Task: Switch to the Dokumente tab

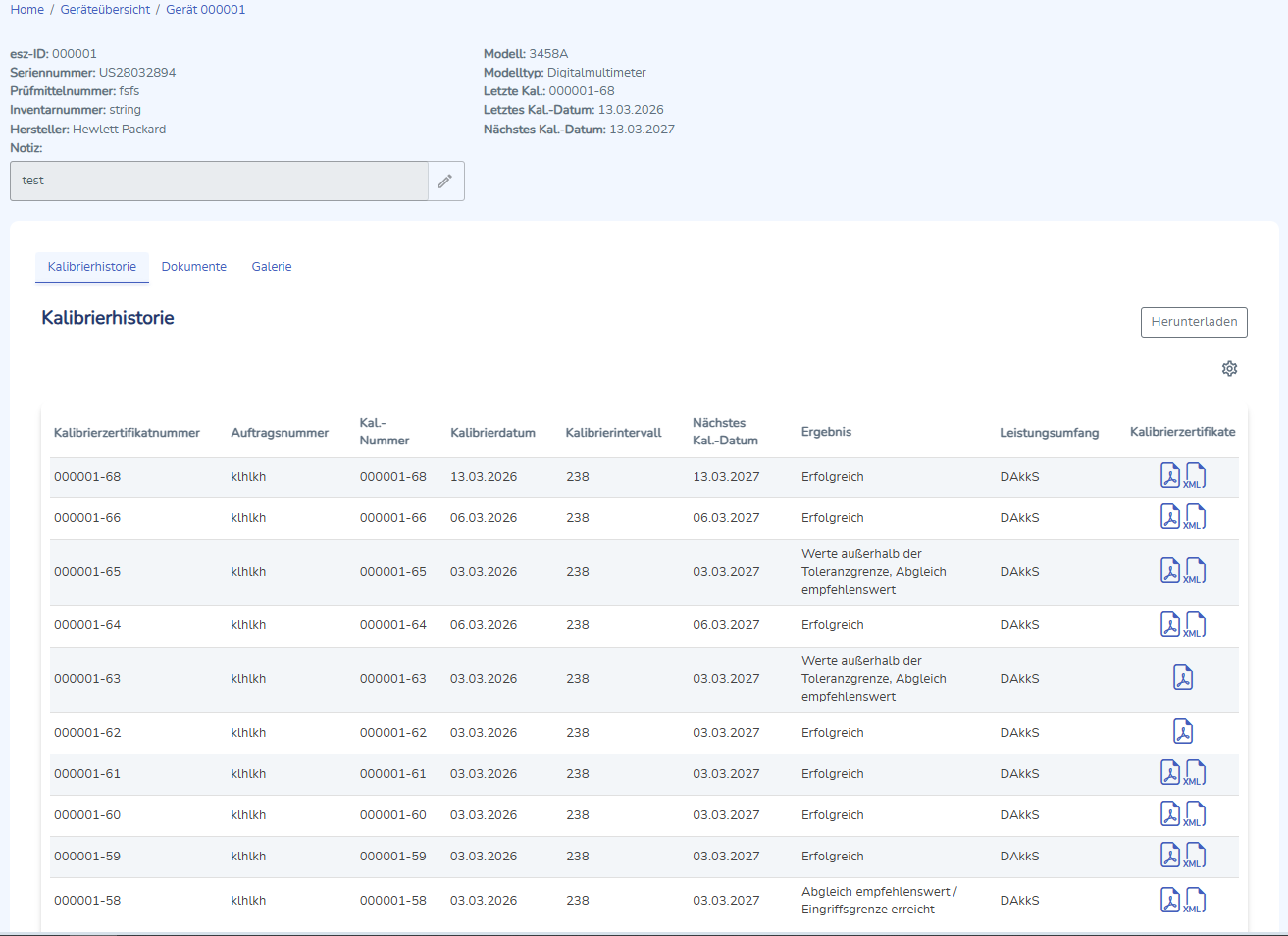Action: coord(194,267)
